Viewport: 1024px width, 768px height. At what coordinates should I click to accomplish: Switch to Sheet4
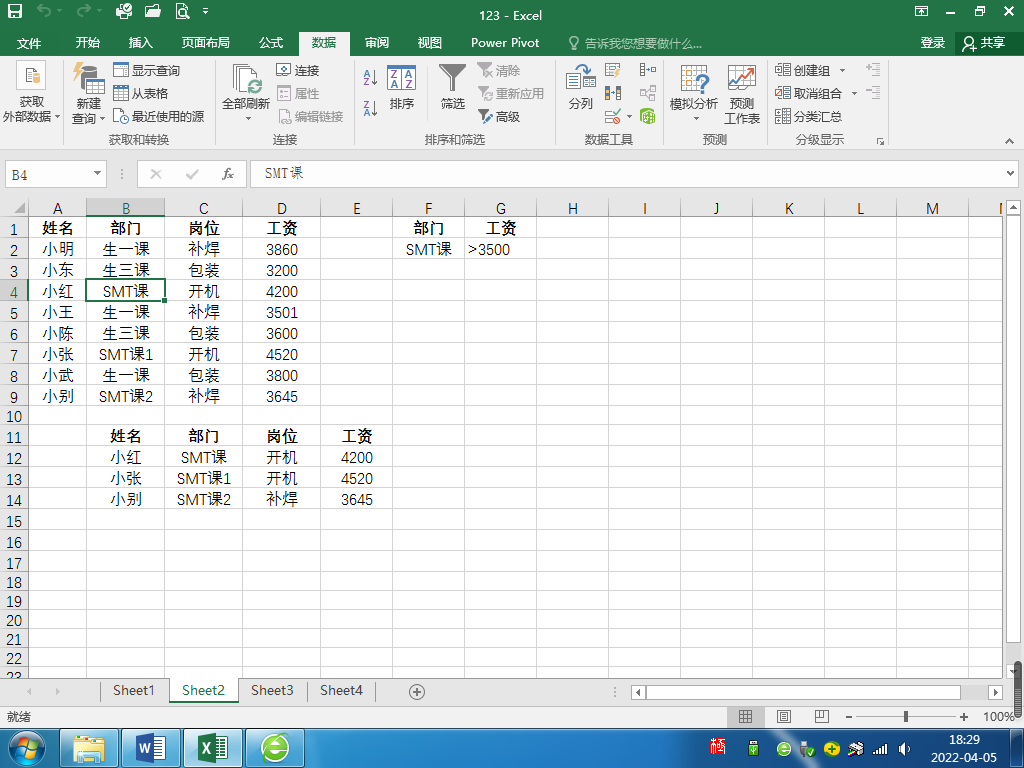click(341, 690)
